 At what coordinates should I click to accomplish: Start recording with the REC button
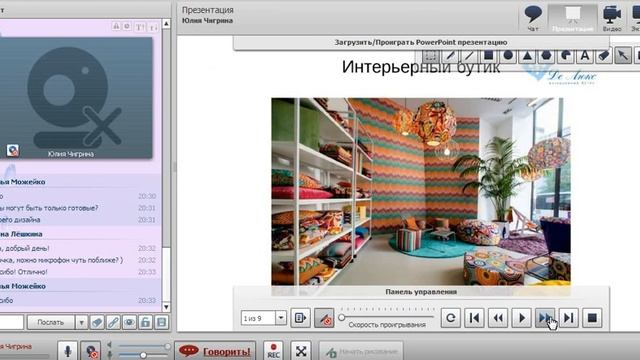point(273,351)
